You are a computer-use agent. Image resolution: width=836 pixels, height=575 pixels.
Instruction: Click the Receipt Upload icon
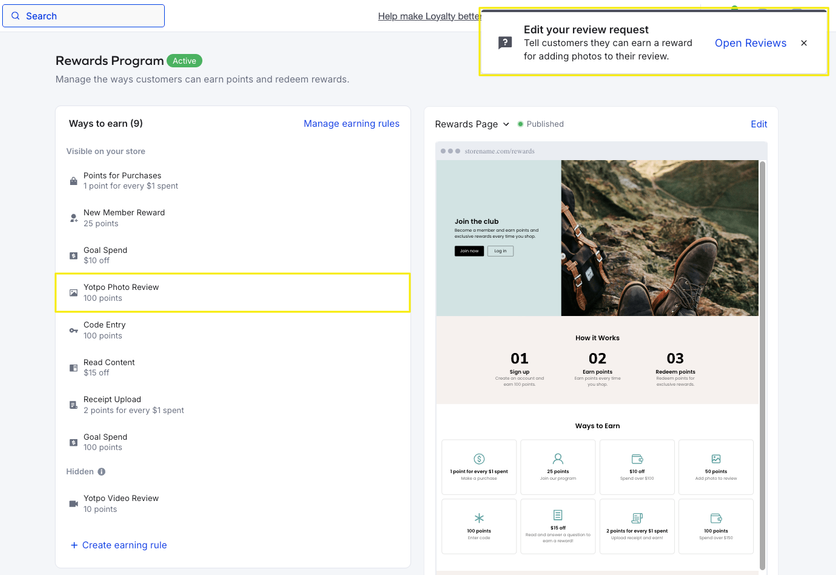74,405
